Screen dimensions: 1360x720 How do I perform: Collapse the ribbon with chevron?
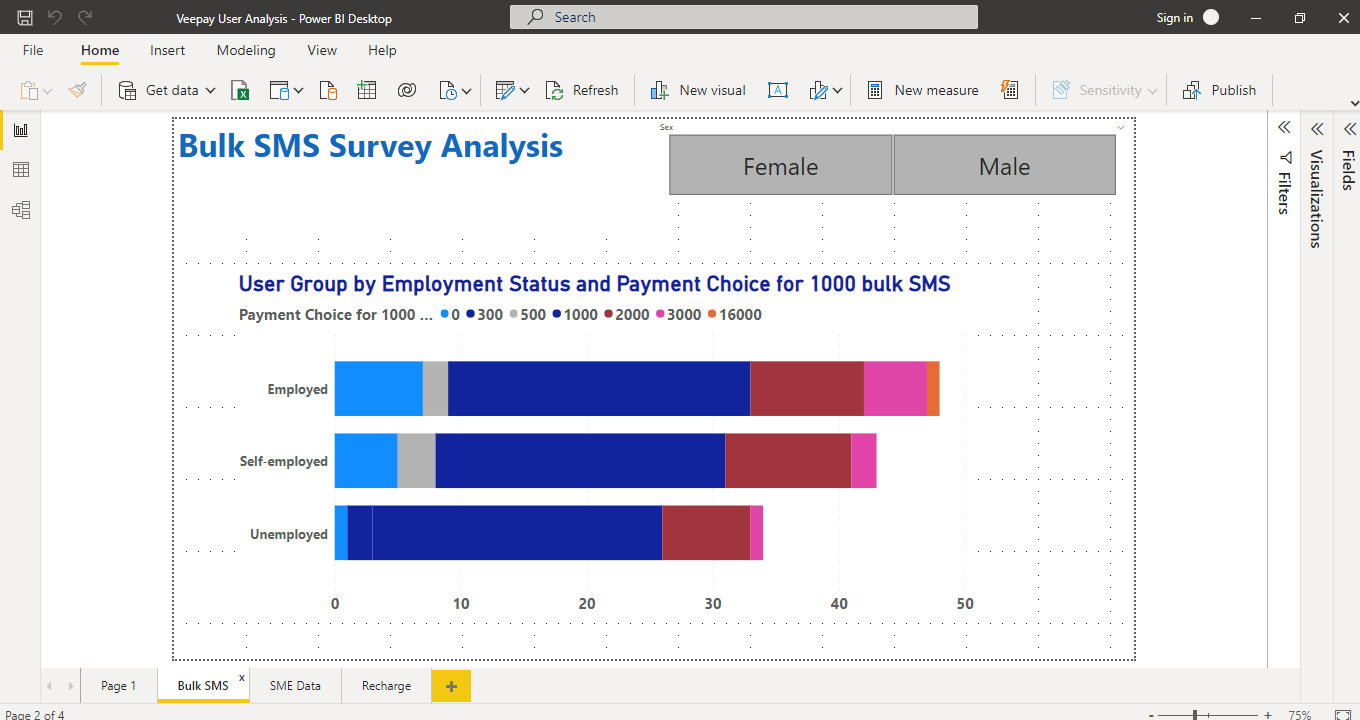[1354, 103]
